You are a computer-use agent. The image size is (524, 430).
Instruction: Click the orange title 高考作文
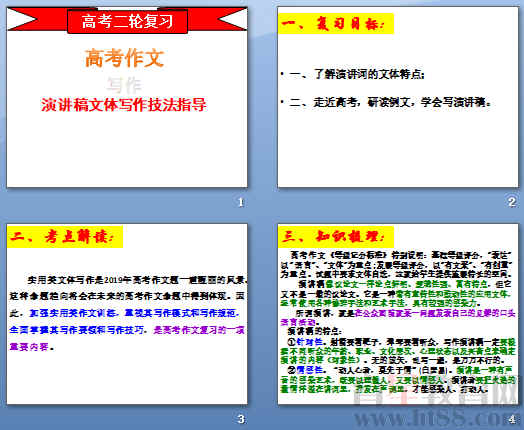tap(124, 58)
